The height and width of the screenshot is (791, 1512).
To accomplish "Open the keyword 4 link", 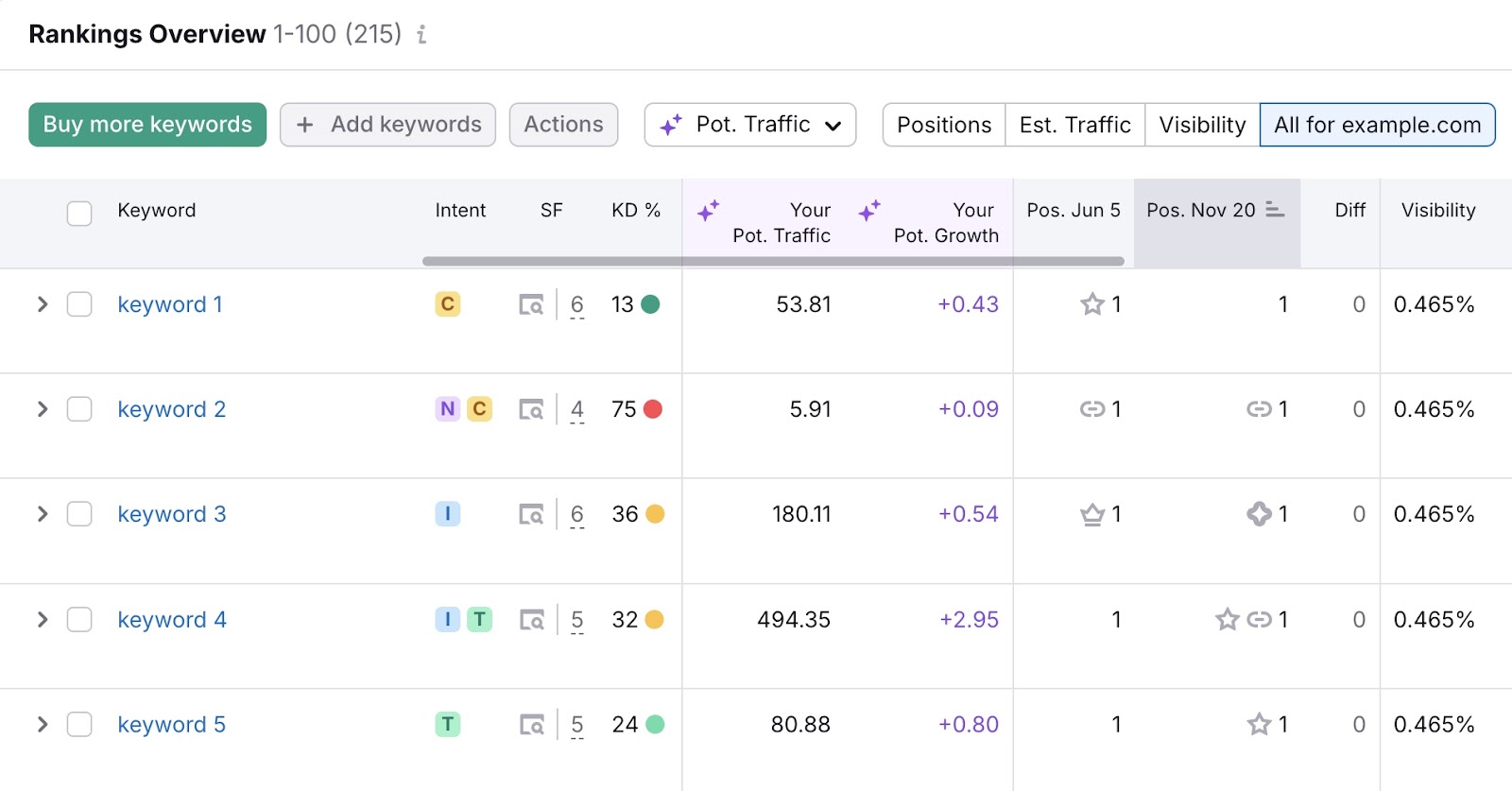I will 171,620.
